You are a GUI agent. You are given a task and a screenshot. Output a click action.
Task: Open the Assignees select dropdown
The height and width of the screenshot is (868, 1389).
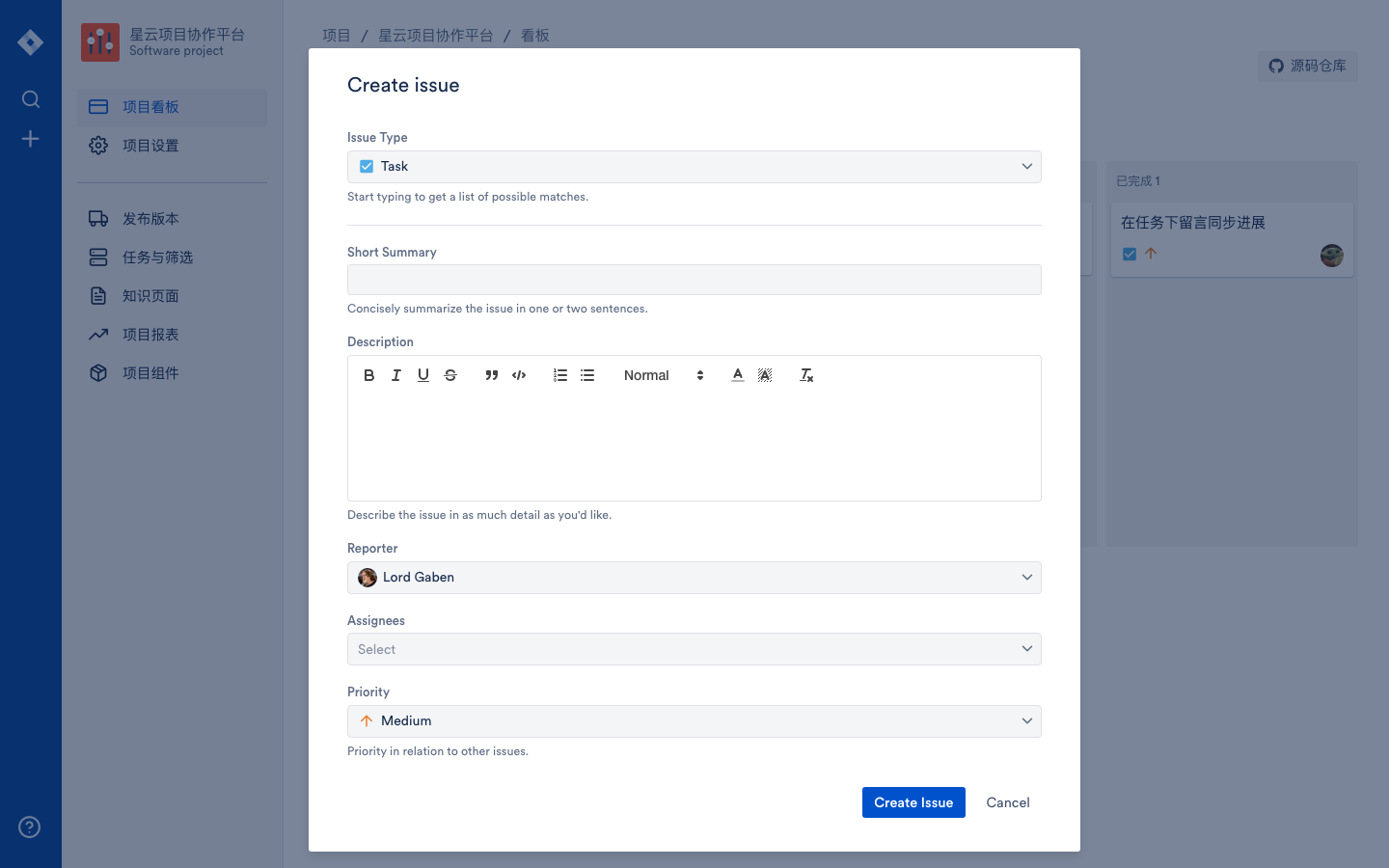[x=694, y=649]
